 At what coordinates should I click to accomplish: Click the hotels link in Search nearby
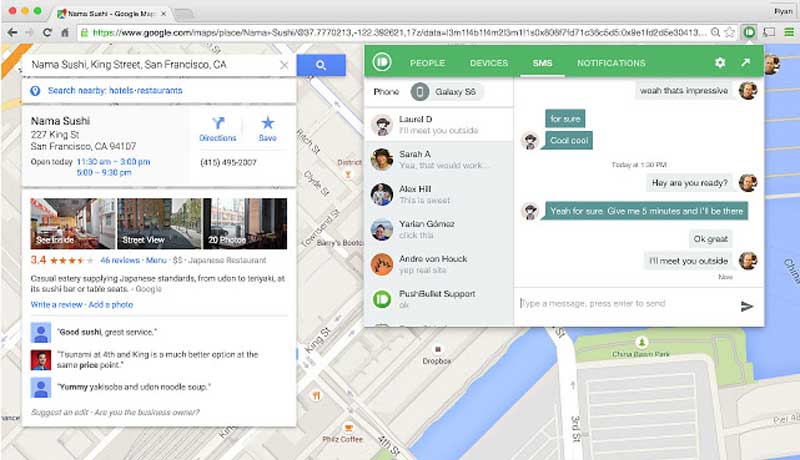(120, 90)
